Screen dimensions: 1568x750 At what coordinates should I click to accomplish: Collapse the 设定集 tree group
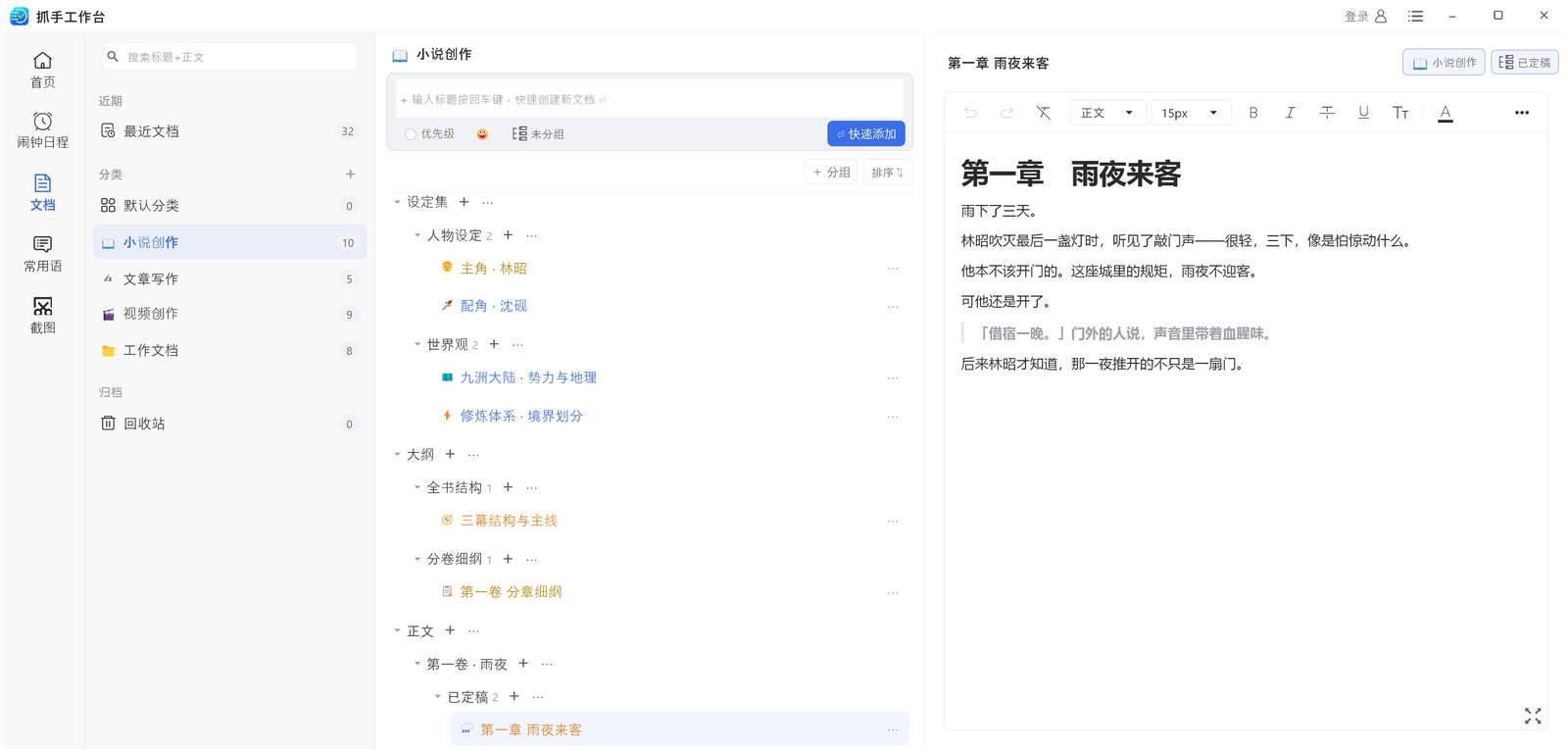pos(397,202)
